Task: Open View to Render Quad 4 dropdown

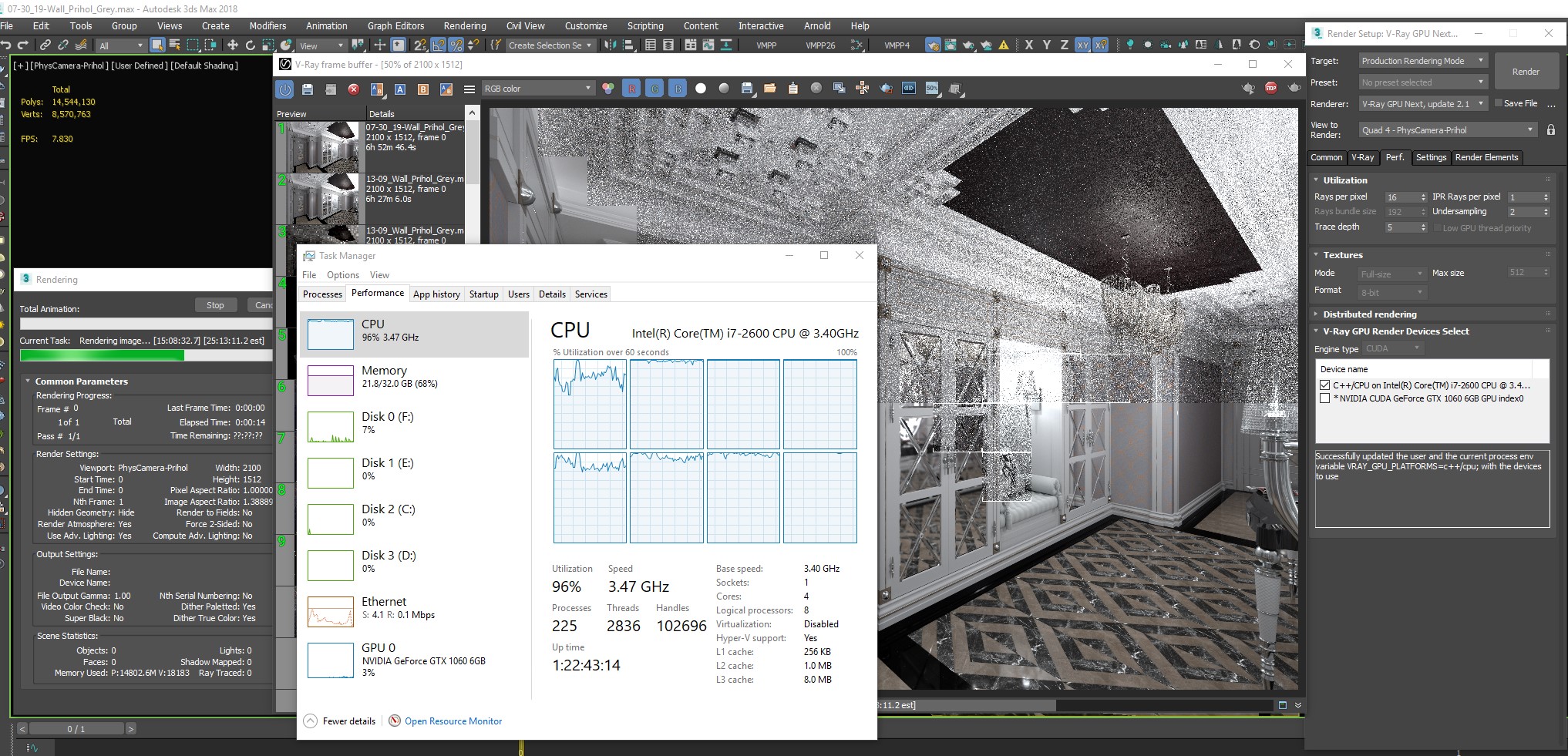Action: pos(1448,130)
